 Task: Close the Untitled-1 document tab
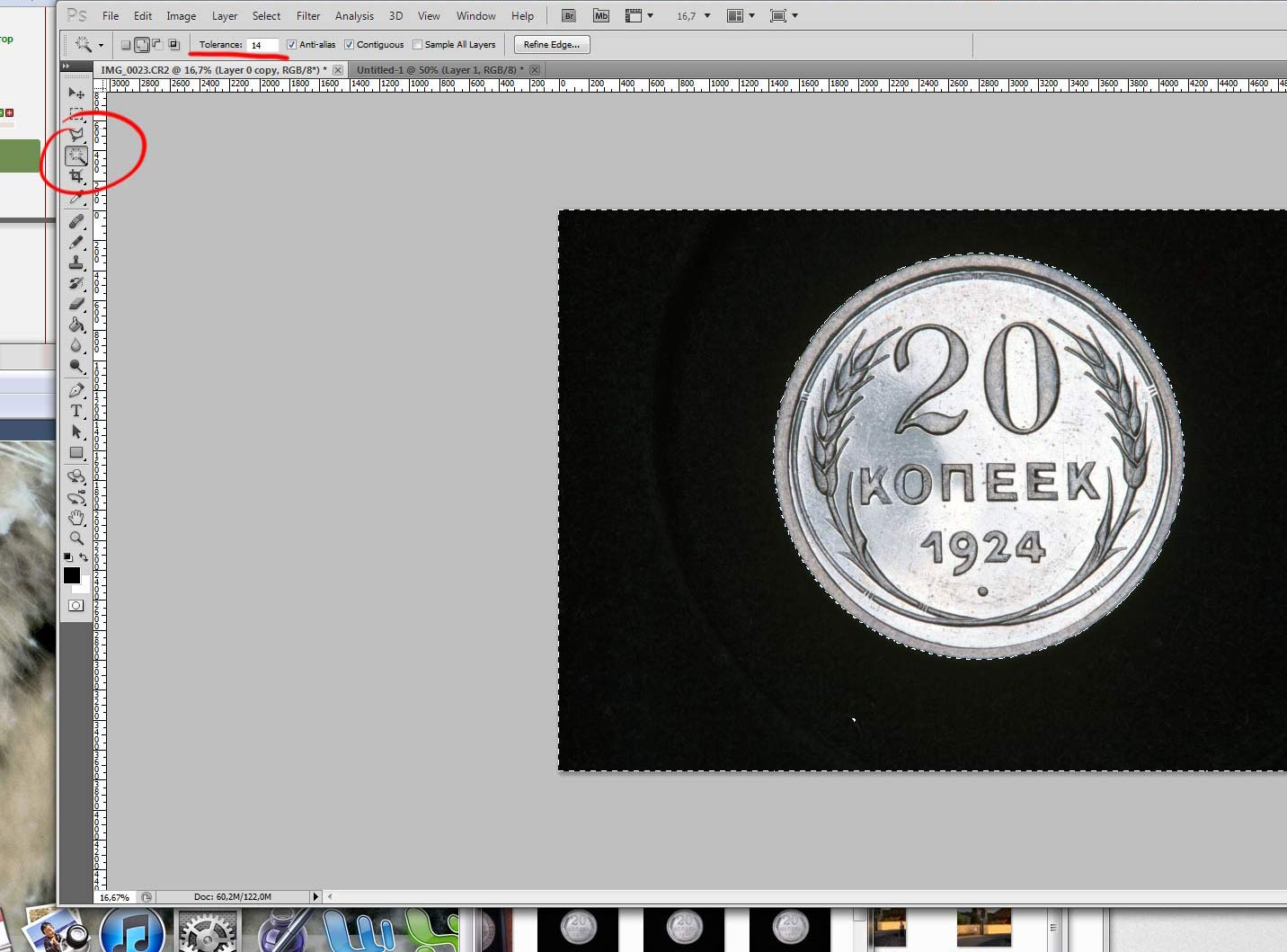click(x=535, y=70)
